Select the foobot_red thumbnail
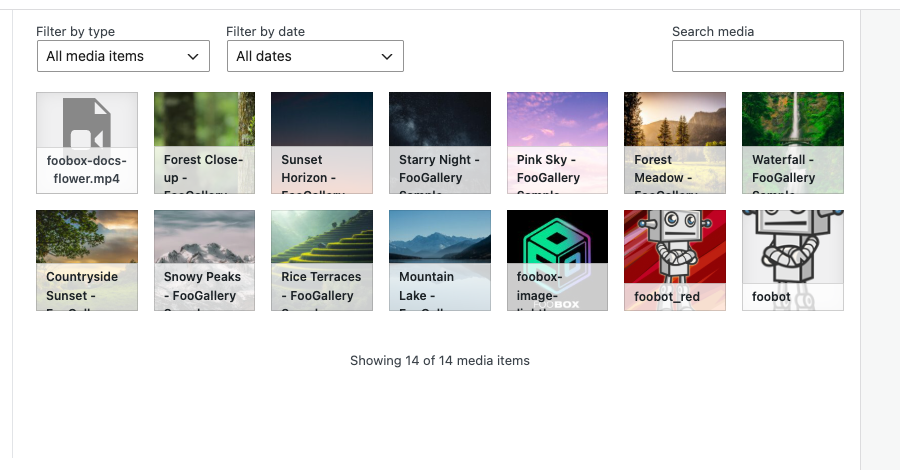900x470 pixels. (x=675, y=261)
